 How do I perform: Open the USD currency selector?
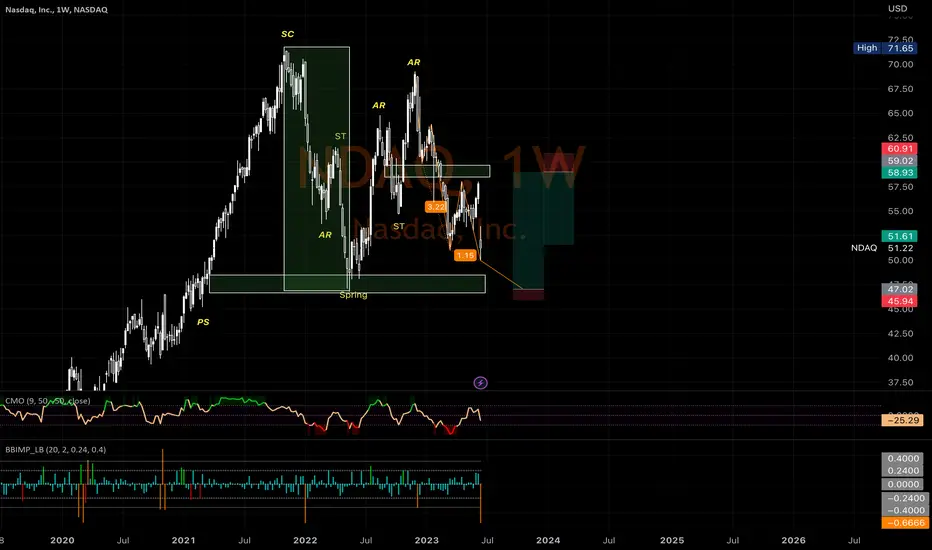898,8
